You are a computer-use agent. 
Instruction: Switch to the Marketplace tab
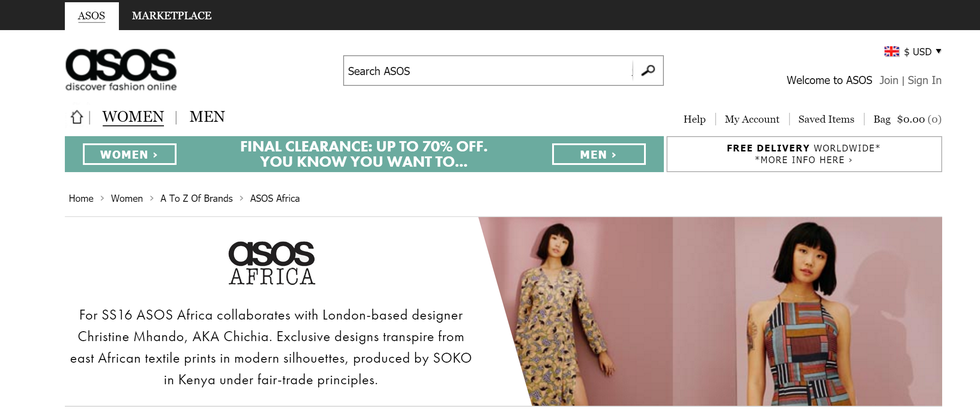pos(171,15)
